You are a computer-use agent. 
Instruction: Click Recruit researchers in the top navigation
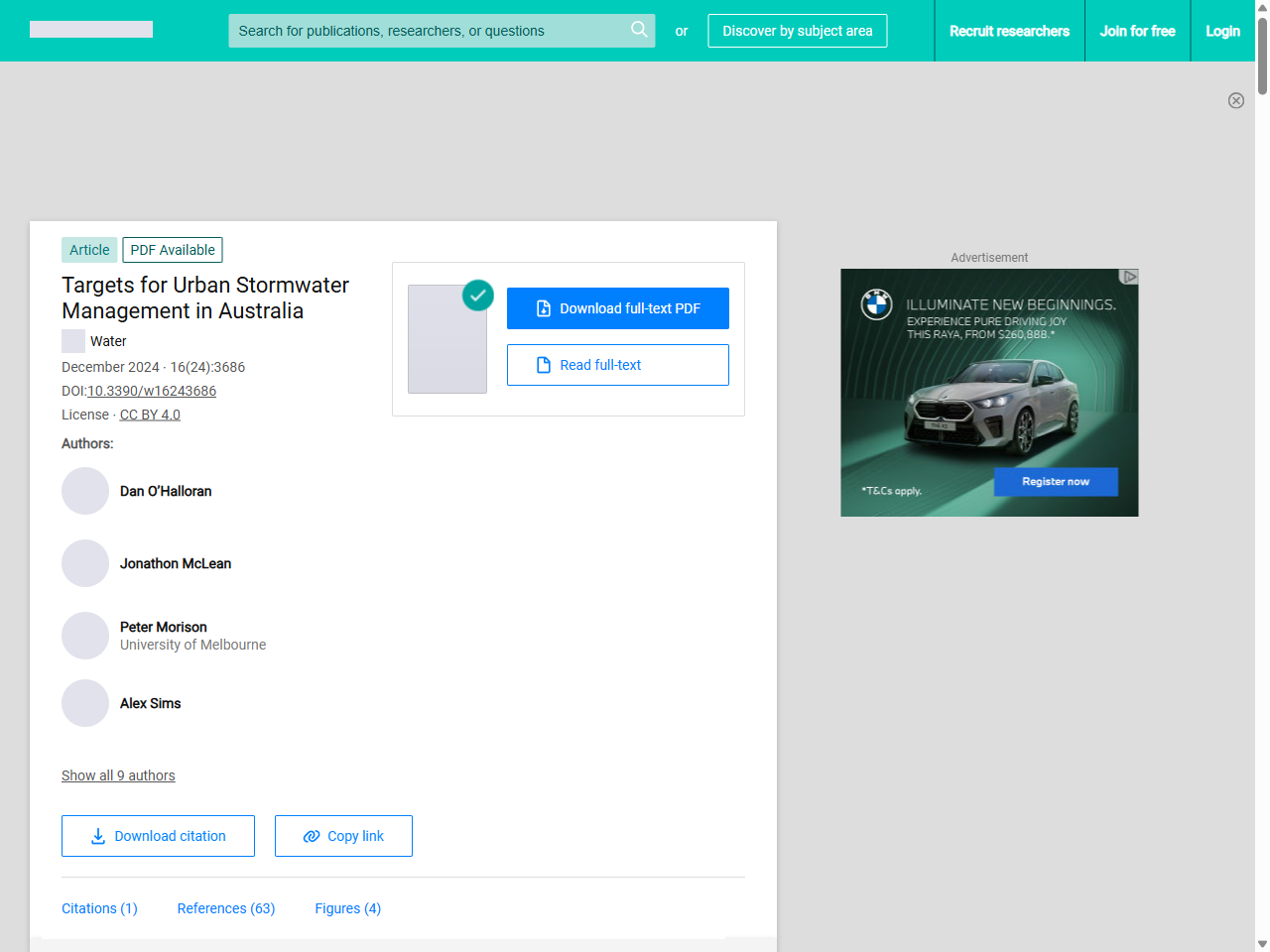pos(1009,31)
